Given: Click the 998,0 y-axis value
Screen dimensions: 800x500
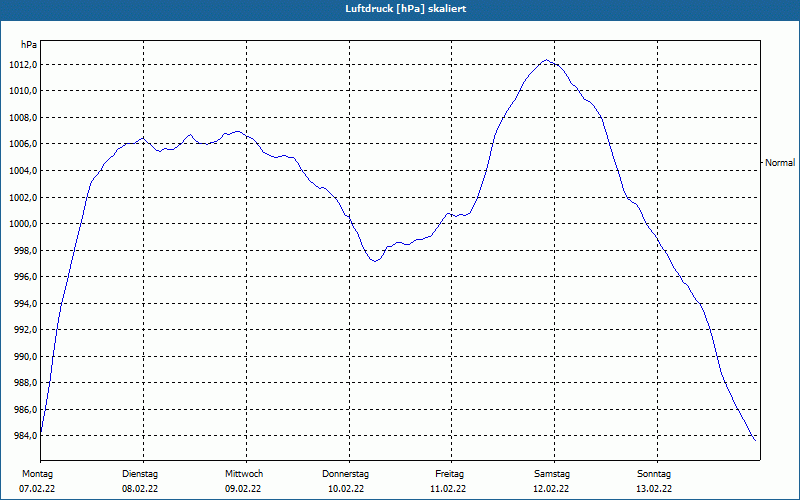Looking at the screenshot, I should pyautogui.click(x=25, y=250).
